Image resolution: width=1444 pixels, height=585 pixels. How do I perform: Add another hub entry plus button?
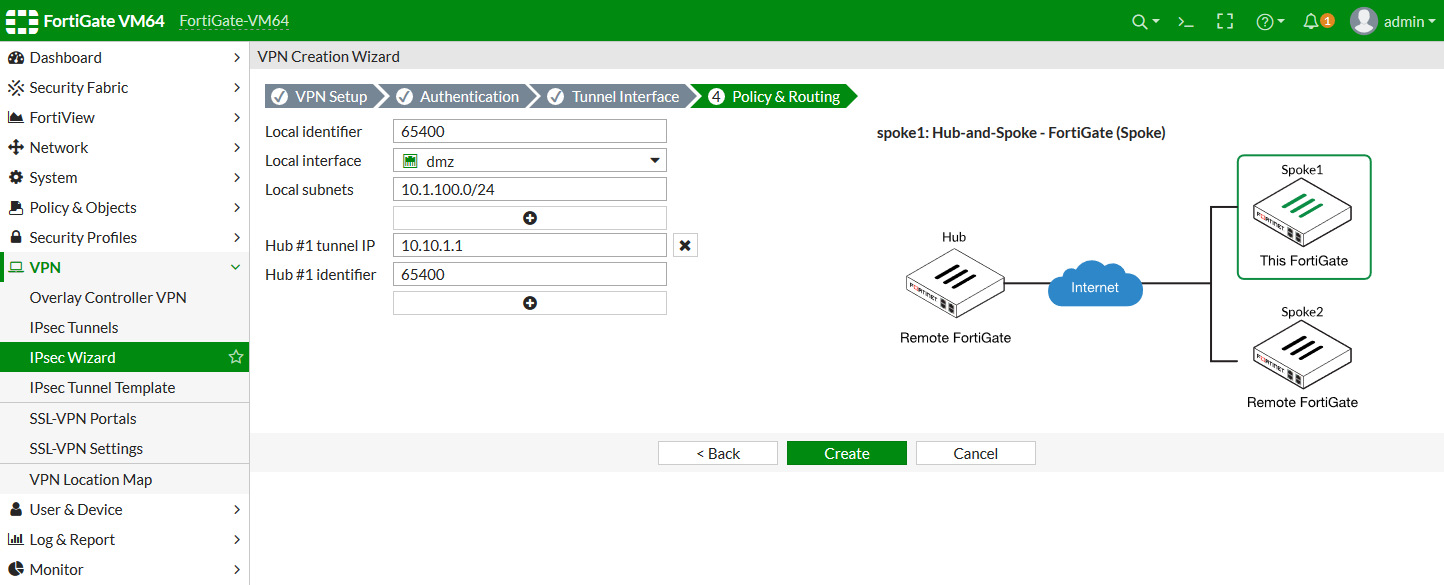coord(530,303)
